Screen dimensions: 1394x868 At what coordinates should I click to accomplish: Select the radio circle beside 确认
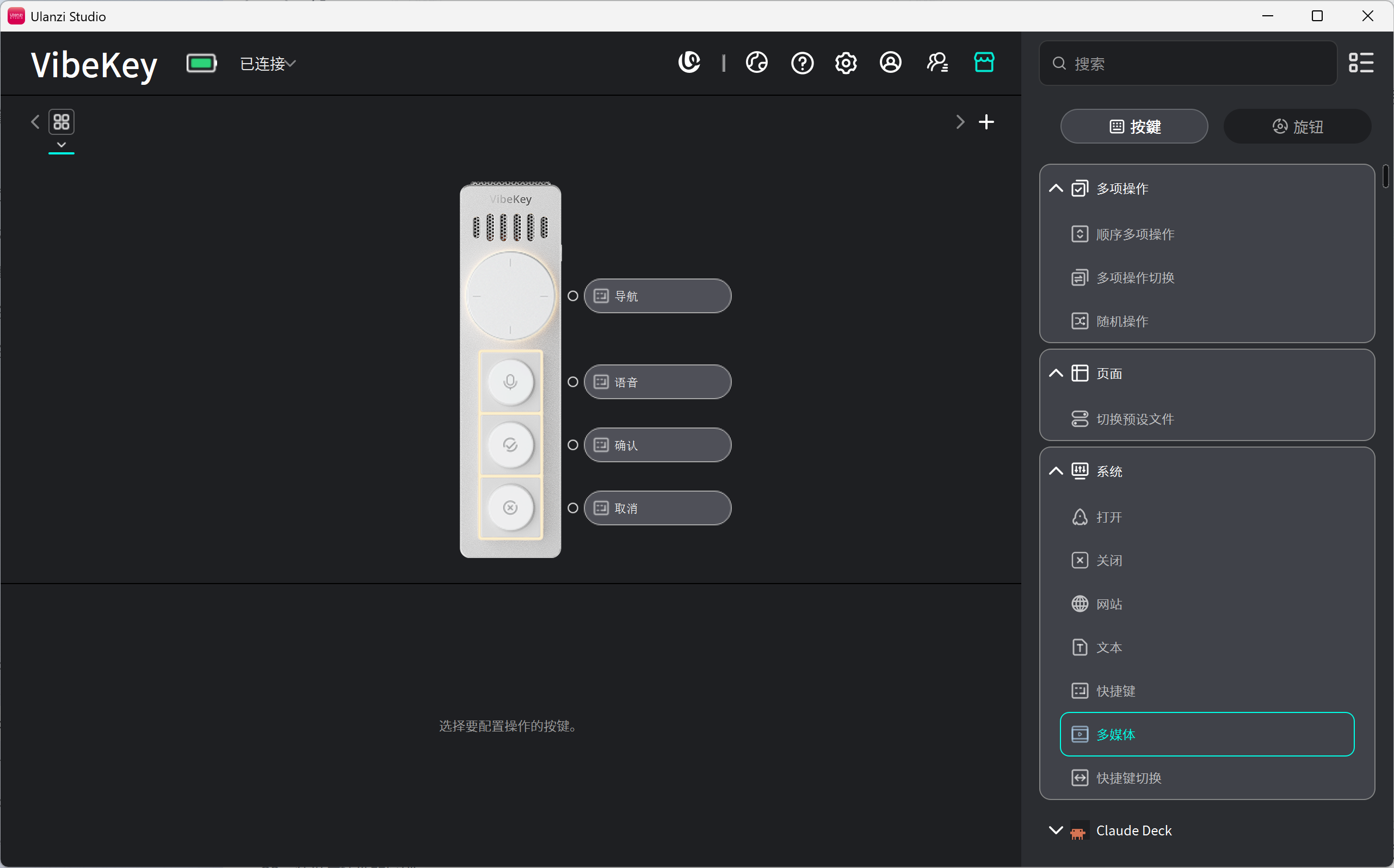coord(572,445)
